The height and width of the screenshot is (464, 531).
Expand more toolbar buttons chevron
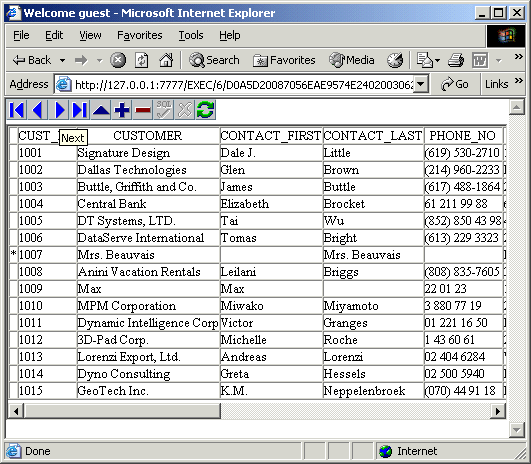click(518, 56)
